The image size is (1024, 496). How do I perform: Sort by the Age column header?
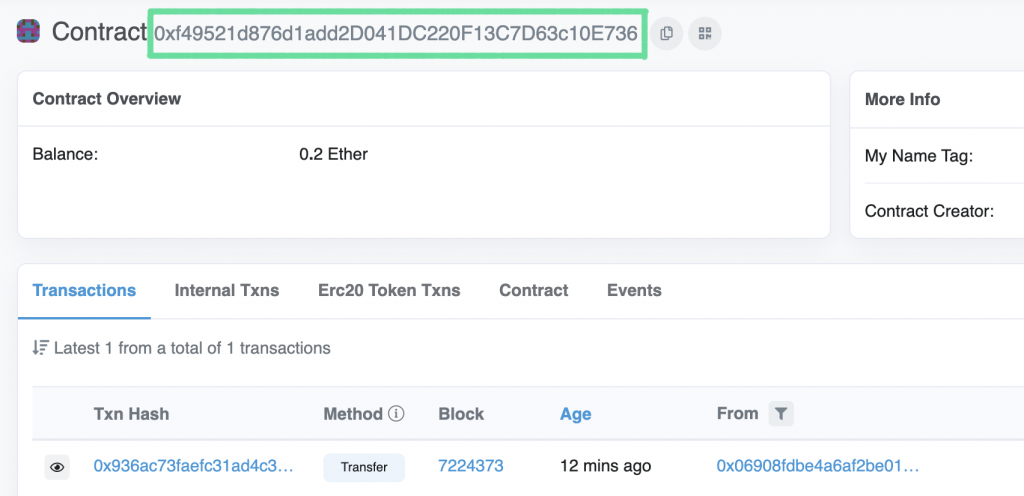[575, 414]
